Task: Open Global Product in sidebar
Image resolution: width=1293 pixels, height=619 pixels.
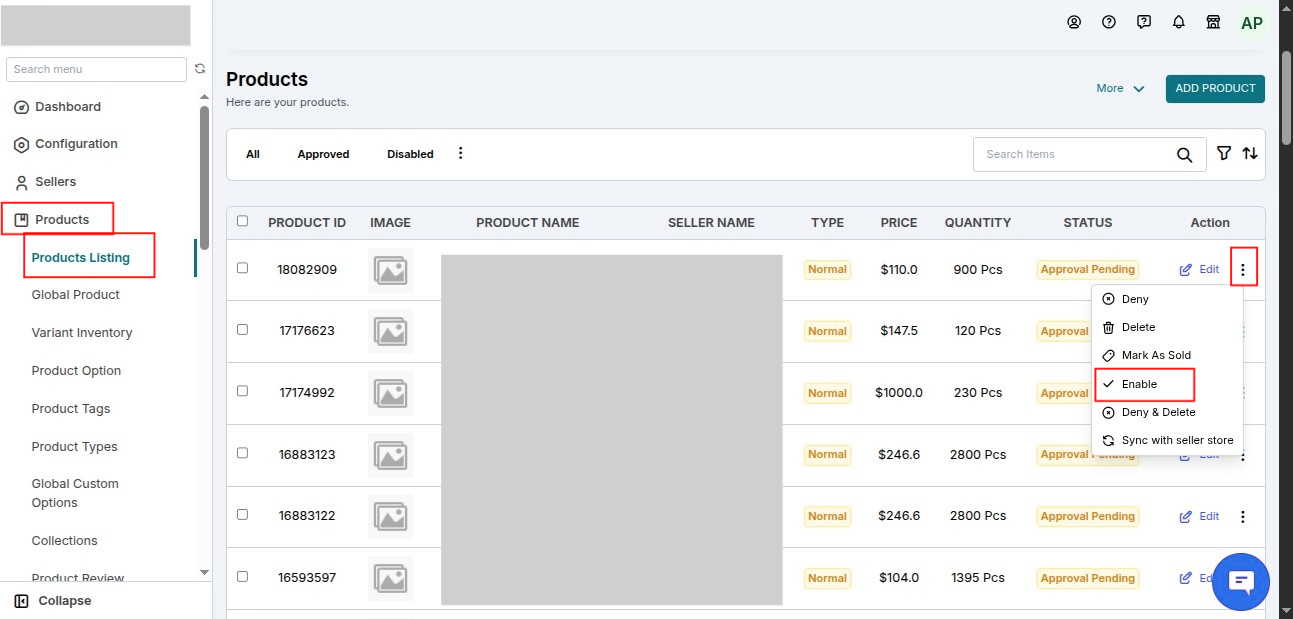Action: click(x=76, y=295)
